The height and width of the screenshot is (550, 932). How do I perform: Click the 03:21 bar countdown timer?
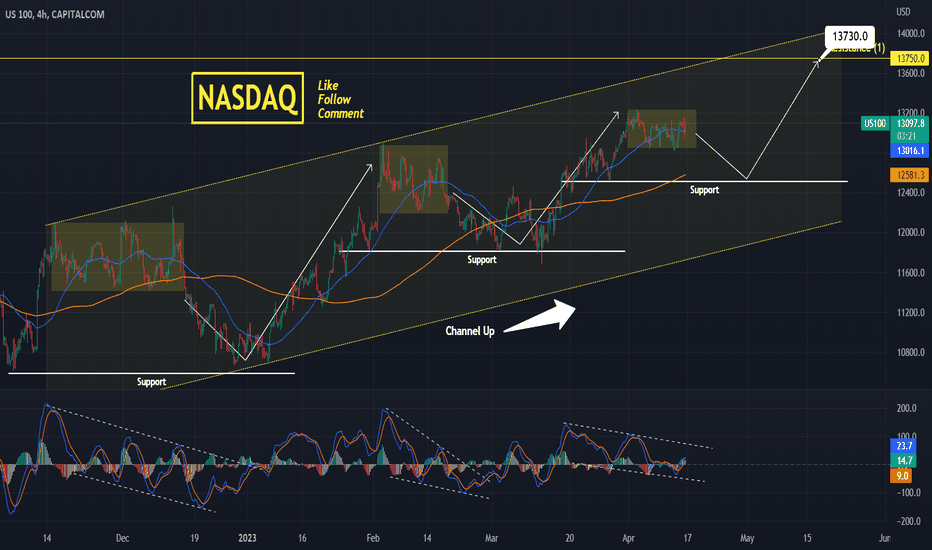click(906, 136)
